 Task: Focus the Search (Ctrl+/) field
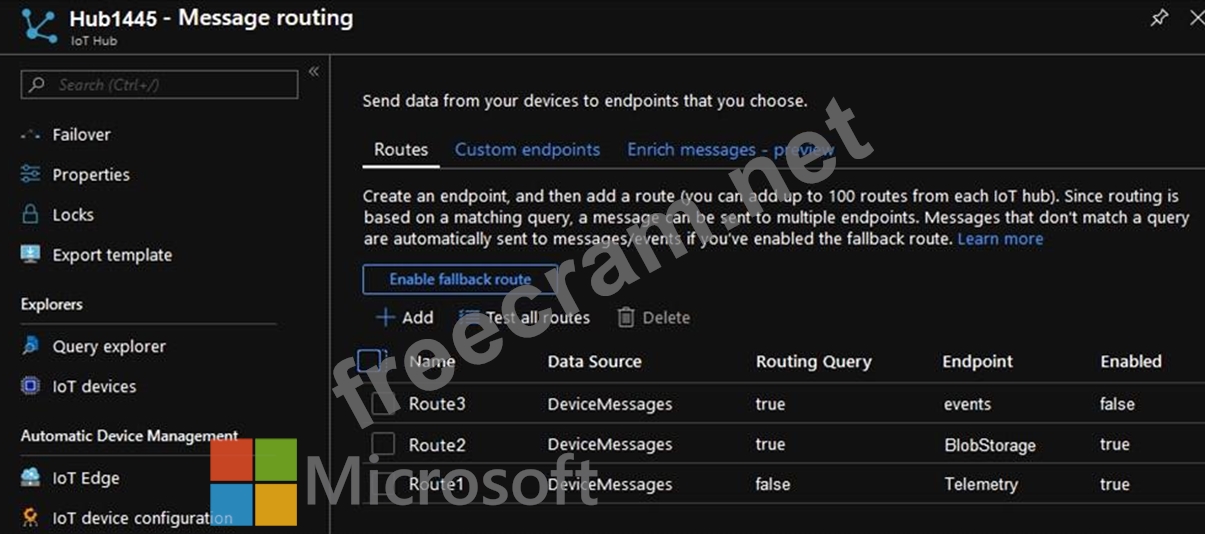coord(159,85)
